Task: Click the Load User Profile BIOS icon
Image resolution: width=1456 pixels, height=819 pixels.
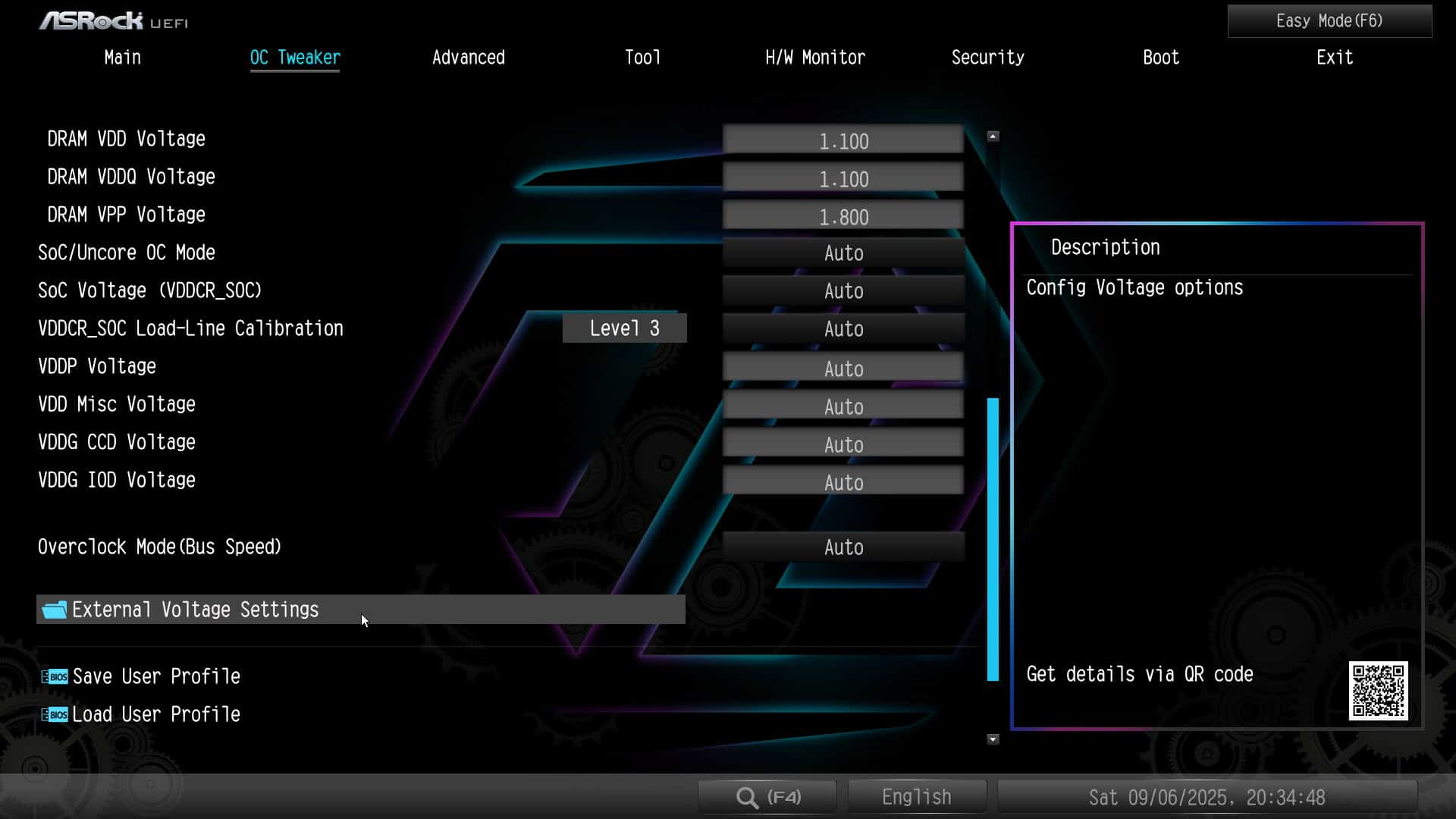Action: coord(55,714)
